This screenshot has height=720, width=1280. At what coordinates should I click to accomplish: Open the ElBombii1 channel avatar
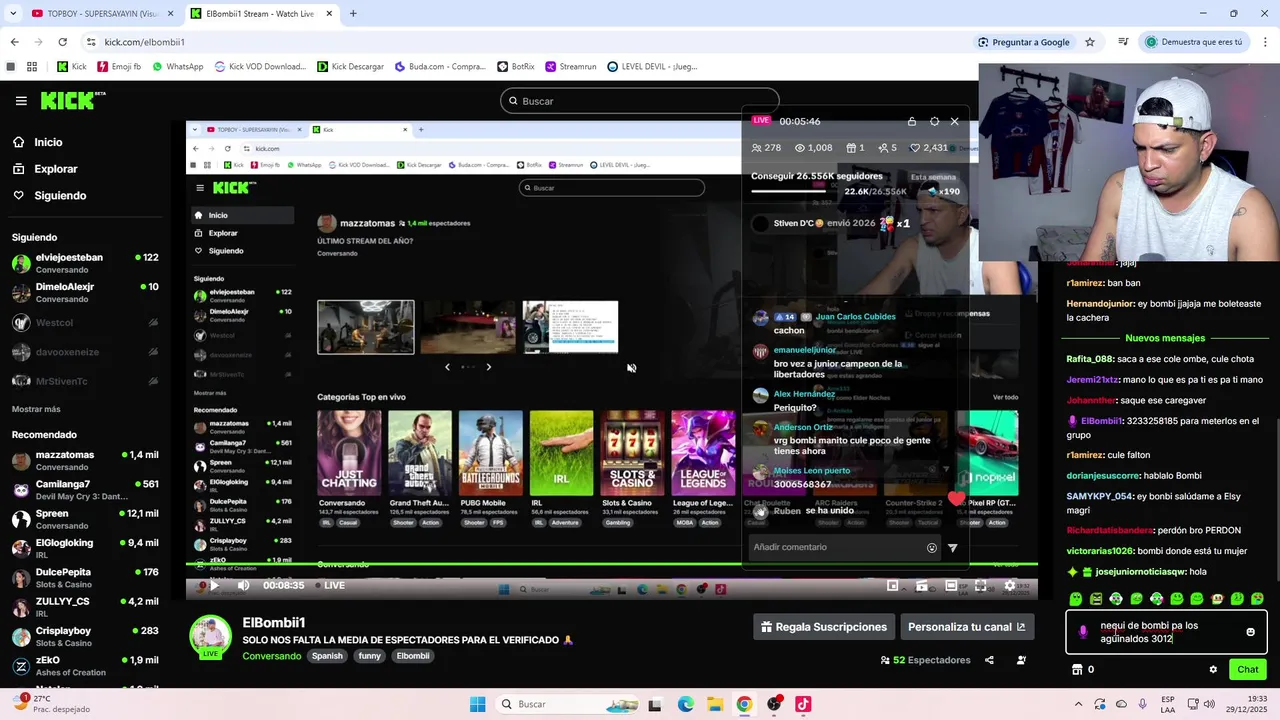(211, 637)
